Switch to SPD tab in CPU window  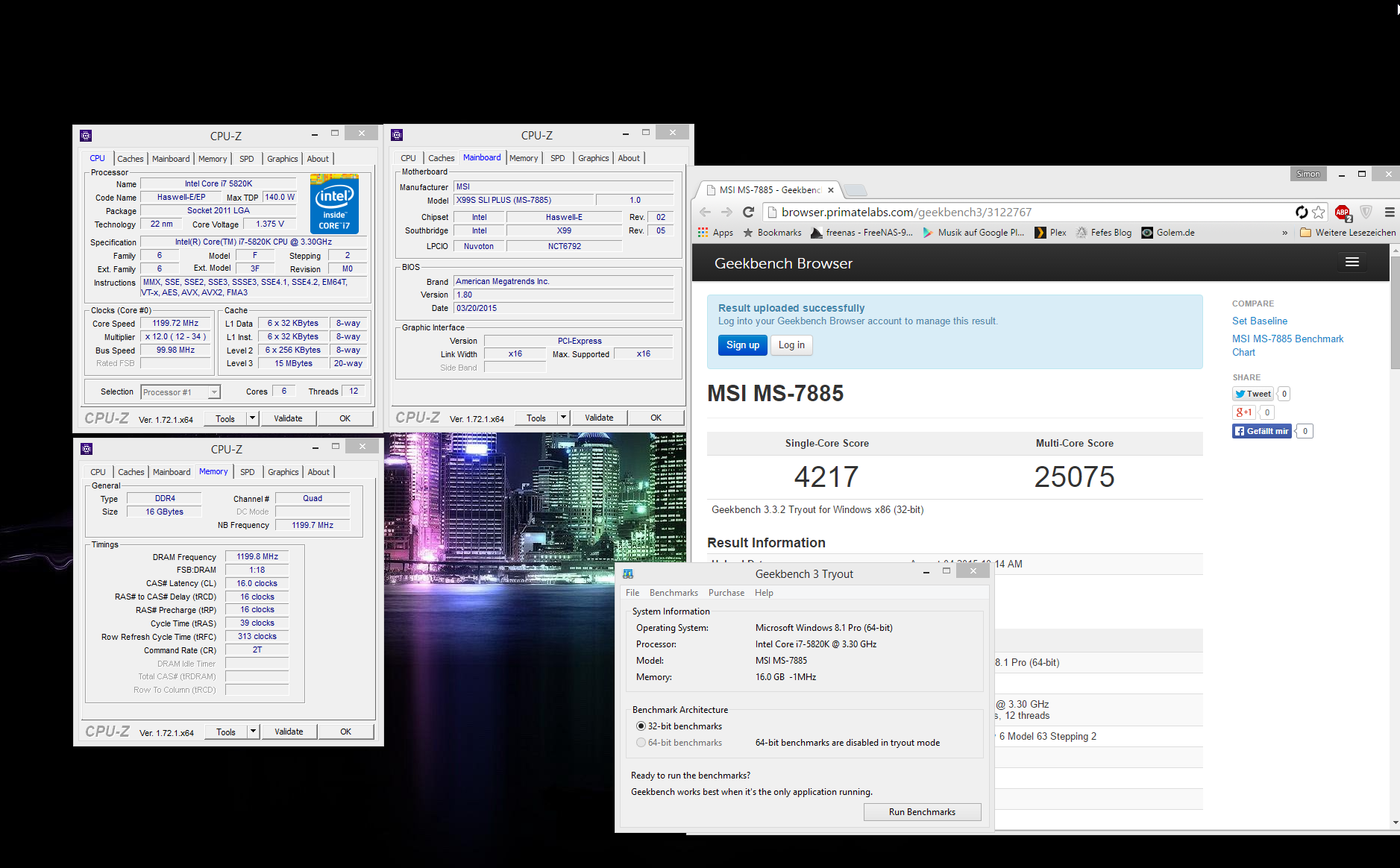247,159
